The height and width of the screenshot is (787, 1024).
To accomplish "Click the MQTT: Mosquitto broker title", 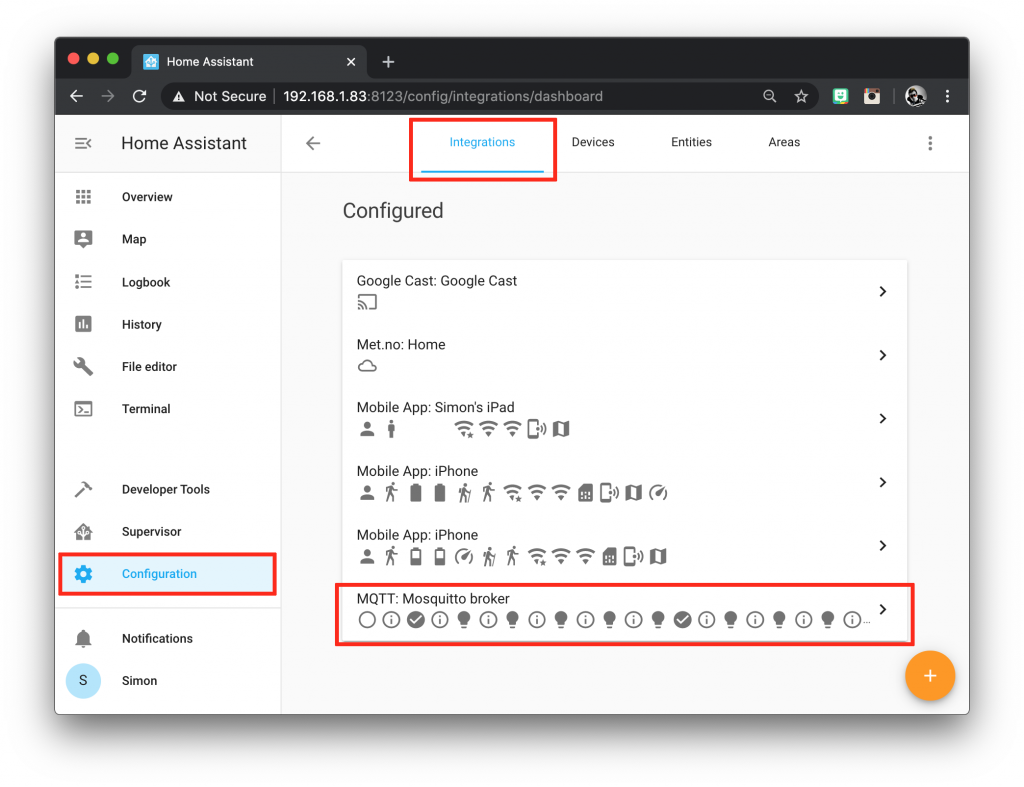I will pos(433,599).
